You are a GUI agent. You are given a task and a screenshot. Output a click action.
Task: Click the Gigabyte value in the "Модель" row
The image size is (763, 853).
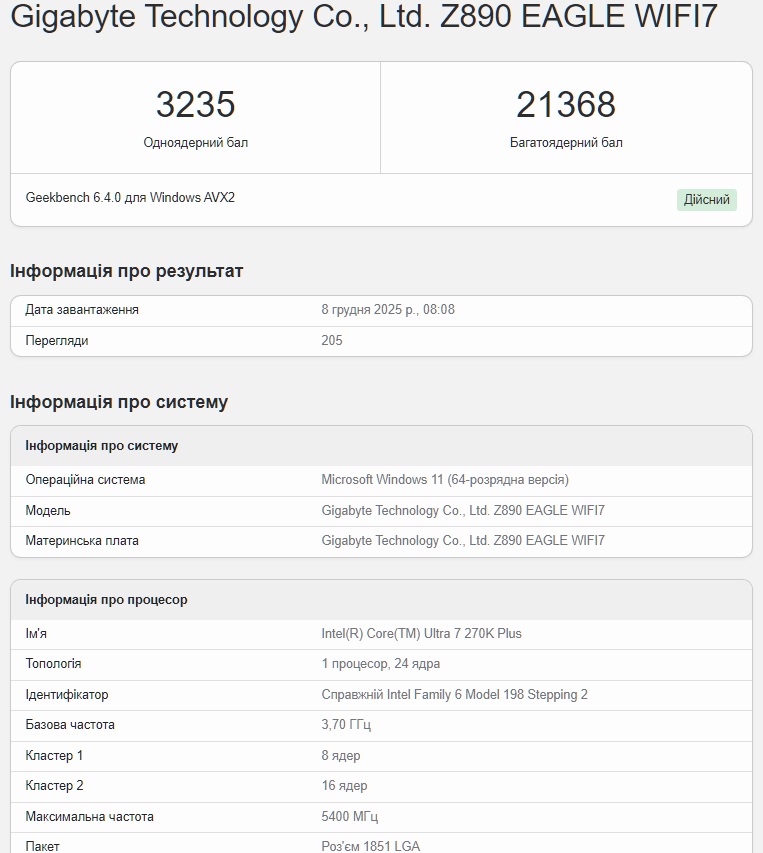pyautogui.click(x=463, y=511)
